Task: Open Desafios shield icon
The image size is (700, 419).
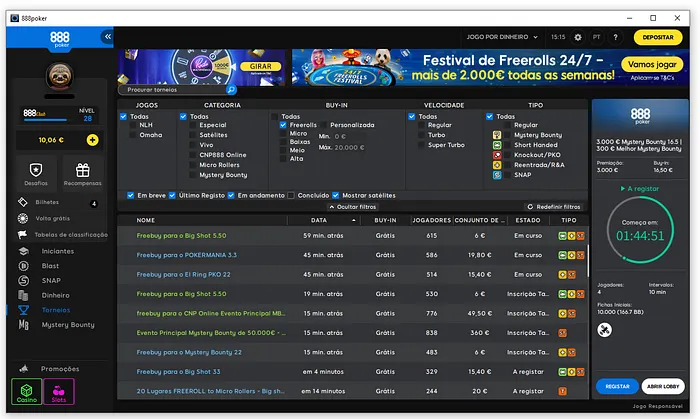Action: click(x=36, y=170)
